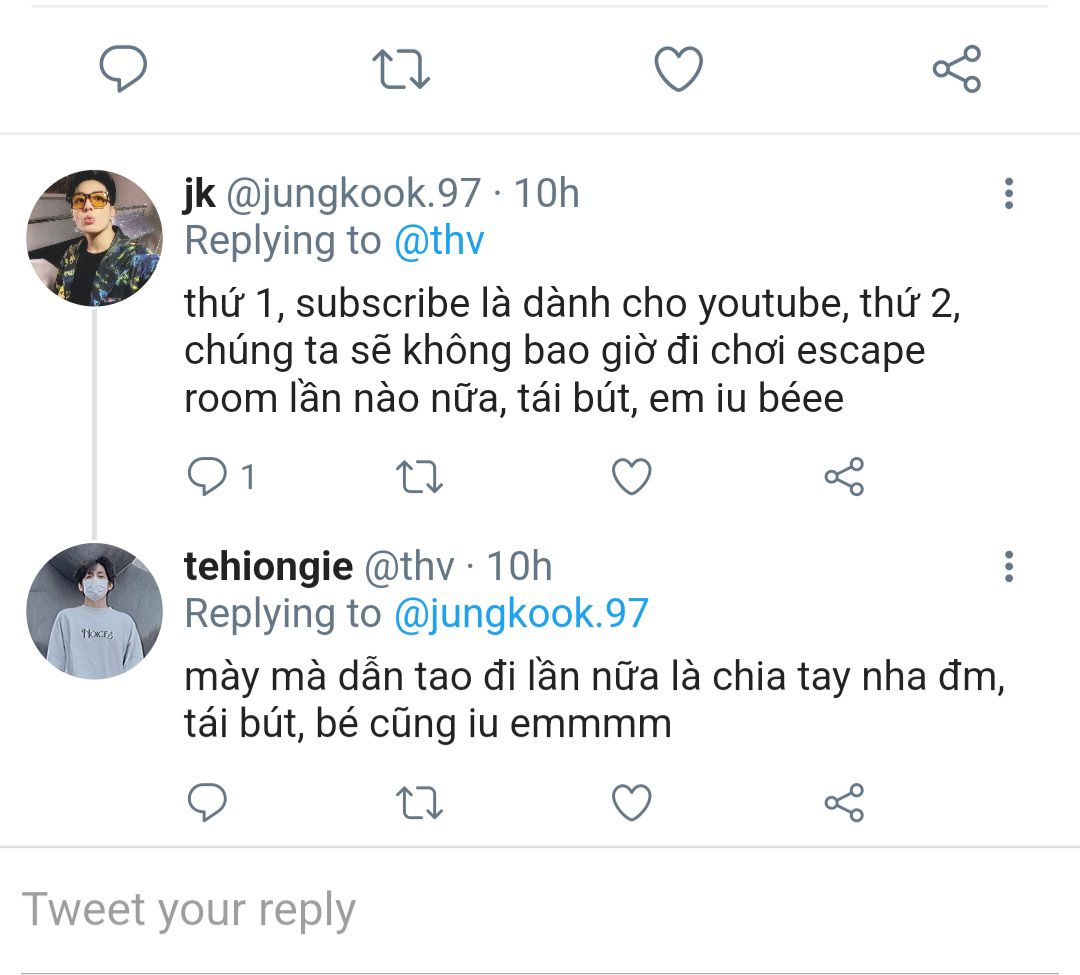Open more options for jk's tweet
This screenshot has height=975, width=1080.
[x=1008, y=193]
